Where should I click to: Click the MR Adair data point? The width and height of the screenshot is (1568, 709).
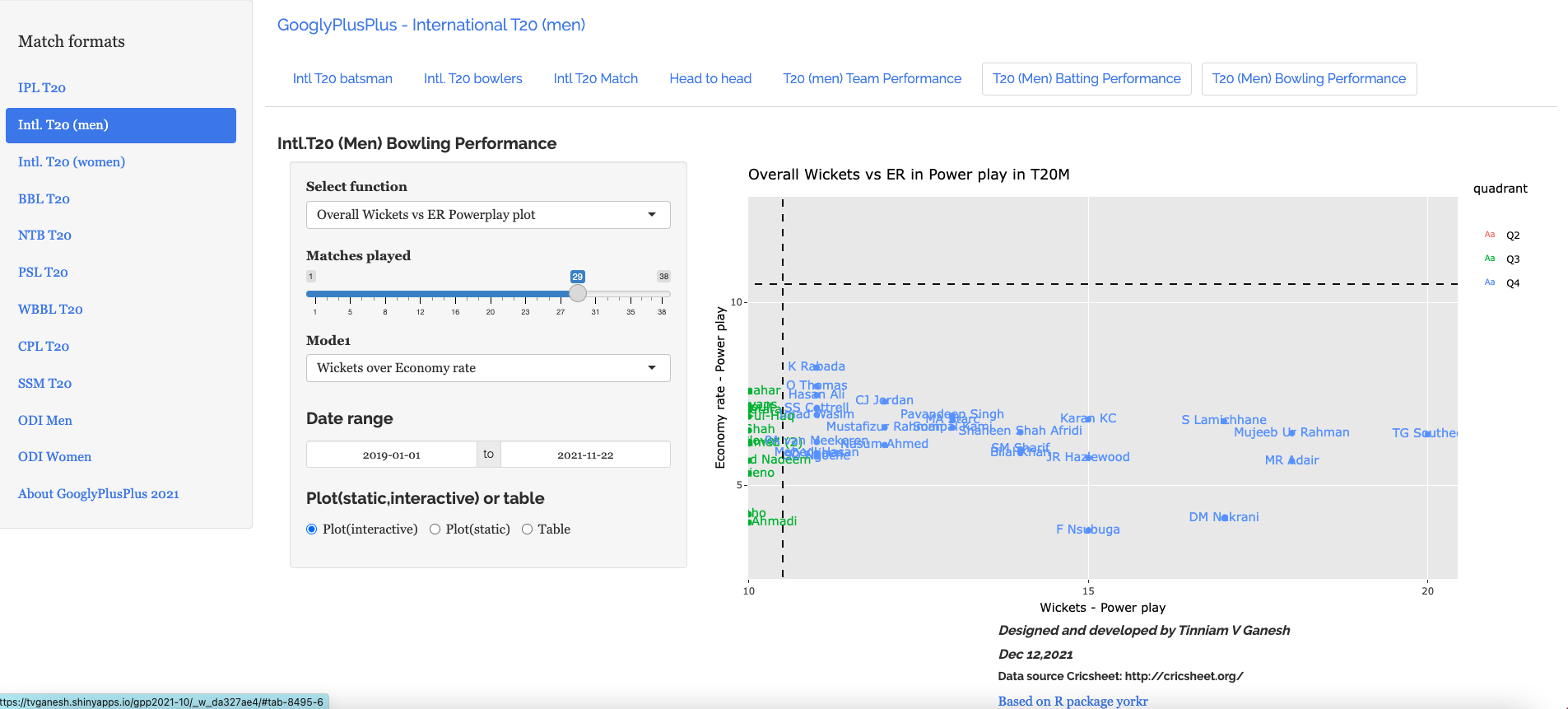pyautogui.click(x=1291, y=460)
